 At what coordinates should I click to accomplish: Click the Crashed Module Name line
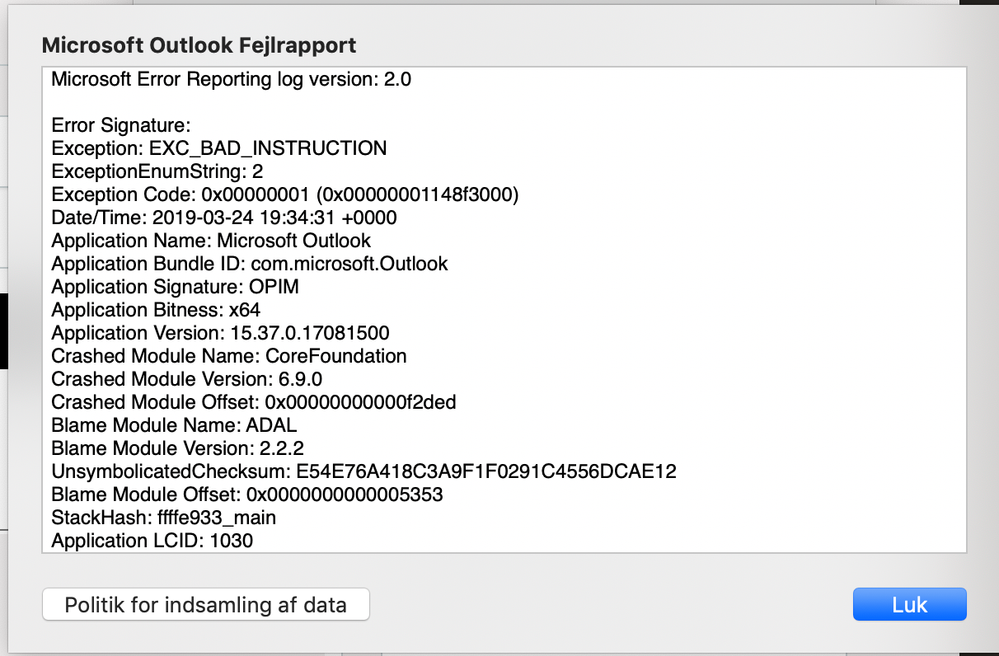229,356
